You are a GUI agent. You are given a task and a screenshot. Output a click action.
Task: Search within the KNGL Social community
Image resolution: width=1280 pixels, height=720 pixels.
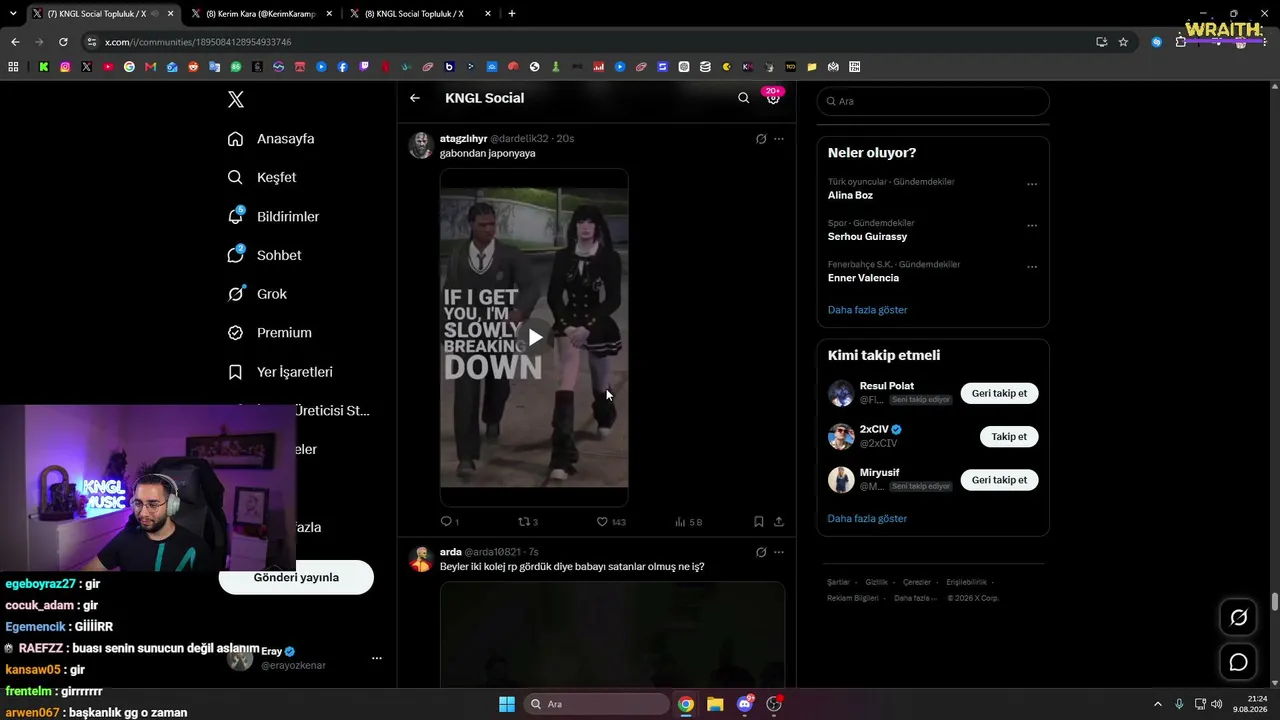(743, 98)
